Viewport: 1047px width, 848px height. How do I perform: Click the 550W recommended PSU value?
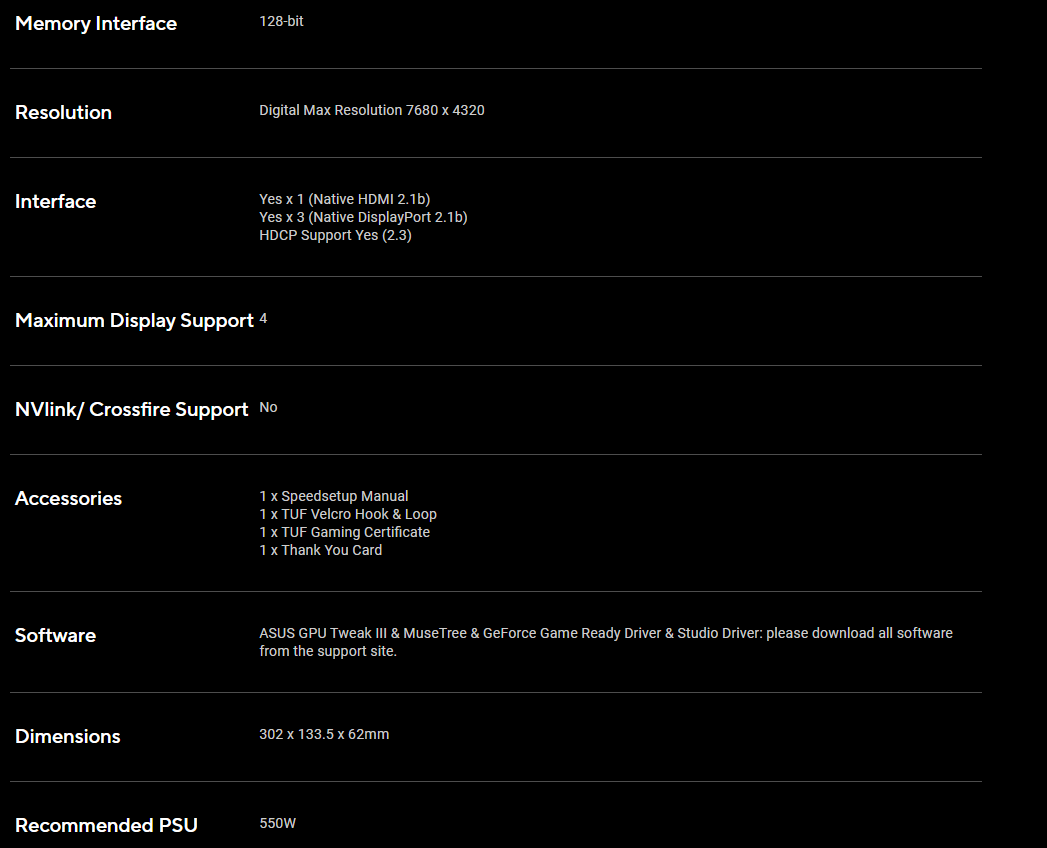[x=277, y=823]
